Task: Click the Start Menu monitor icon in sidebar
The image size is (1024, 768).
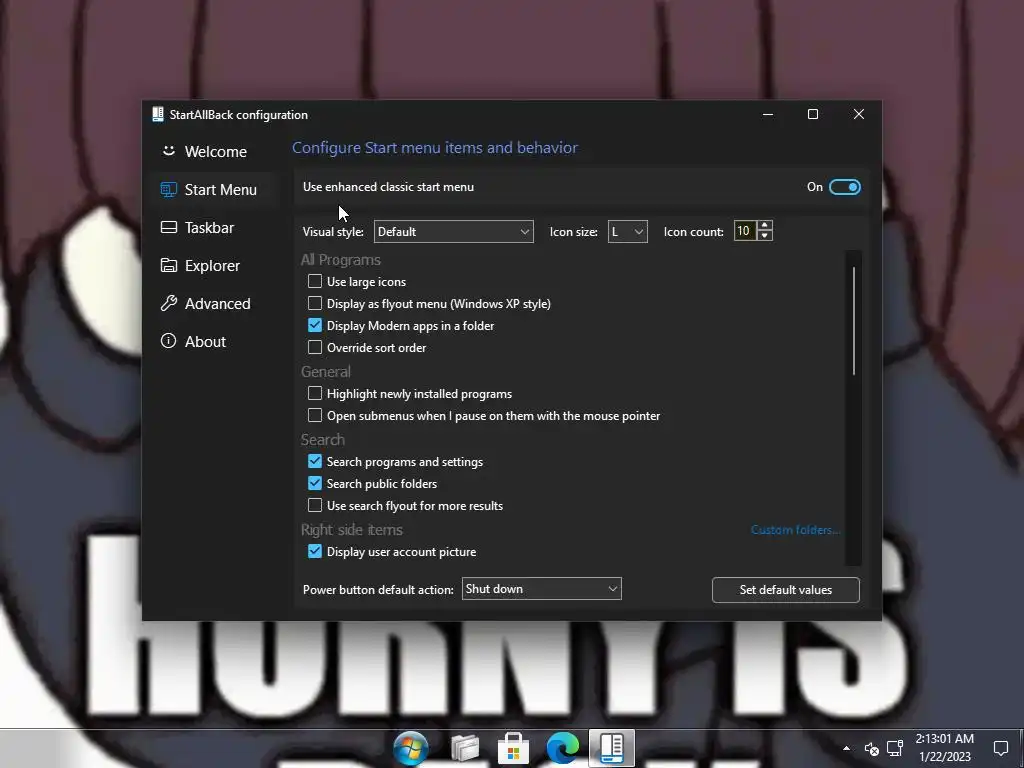Action: pyautogui.click(x=168, y=189)
